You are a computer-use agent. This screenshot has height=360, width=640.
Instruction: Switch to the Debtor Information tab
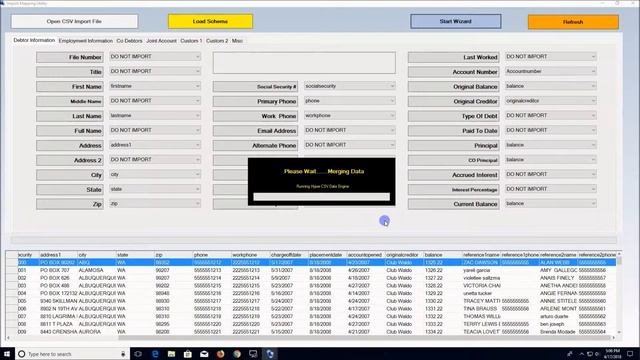click(34, 40)
